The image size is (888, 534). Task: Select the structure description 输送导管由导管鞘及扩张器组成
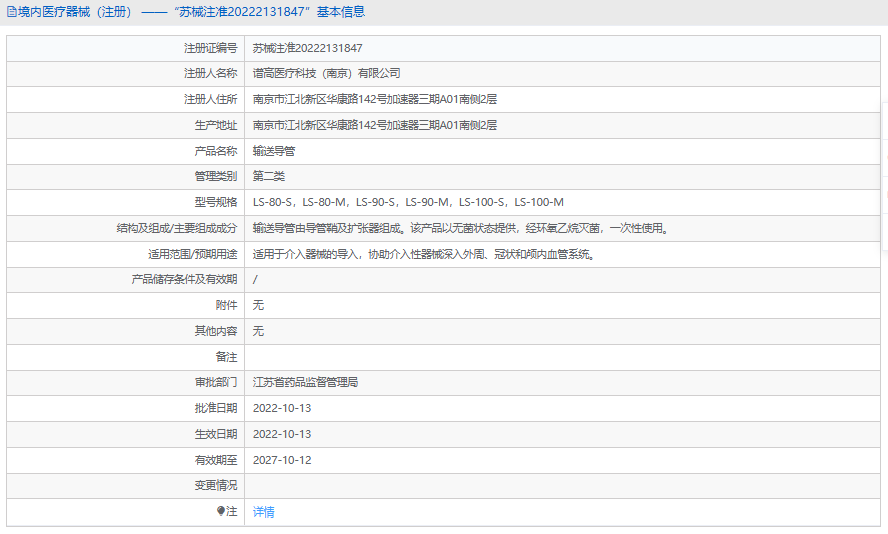462,228
